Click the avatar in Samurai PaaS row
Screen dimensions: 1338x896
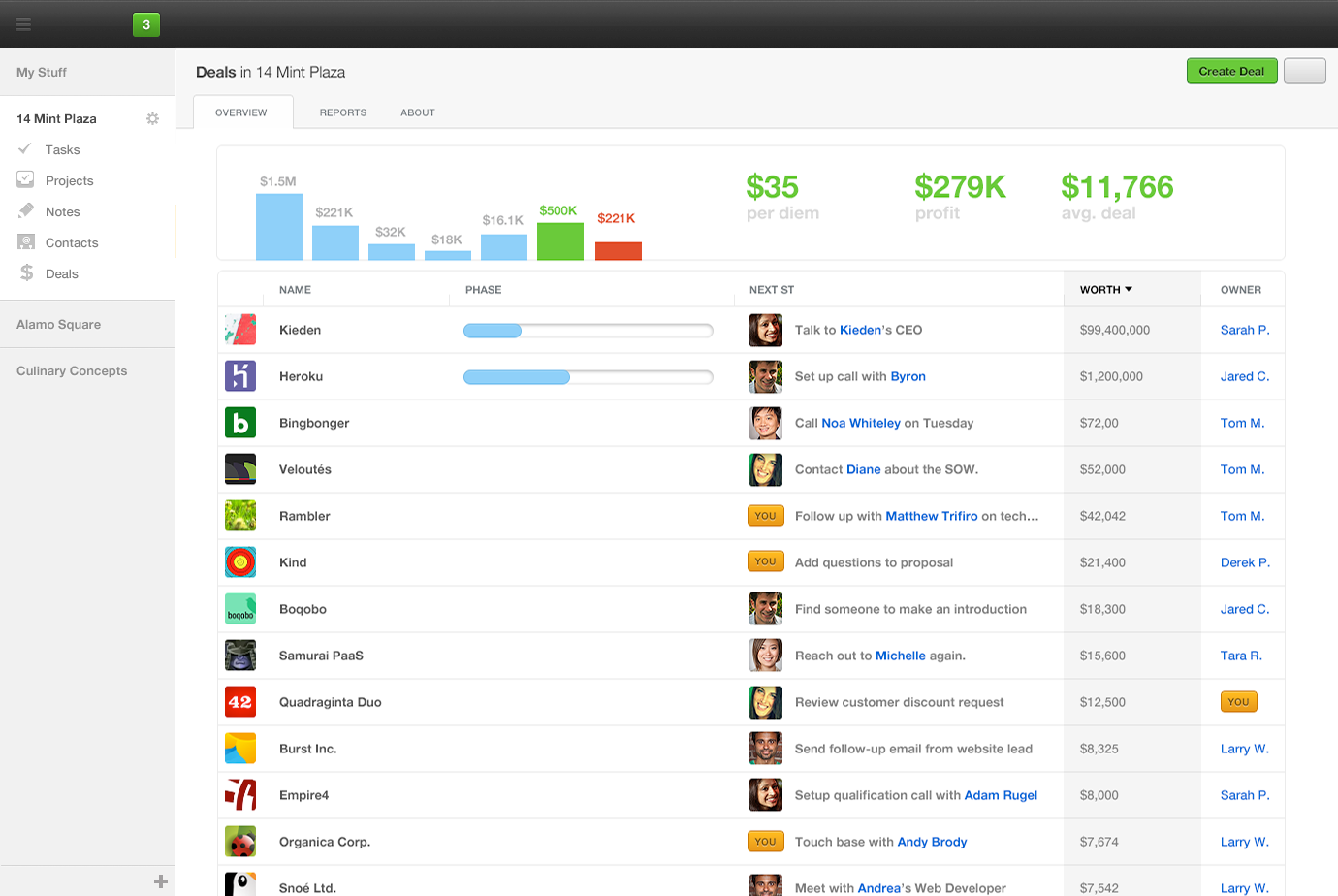pos(766,656)
